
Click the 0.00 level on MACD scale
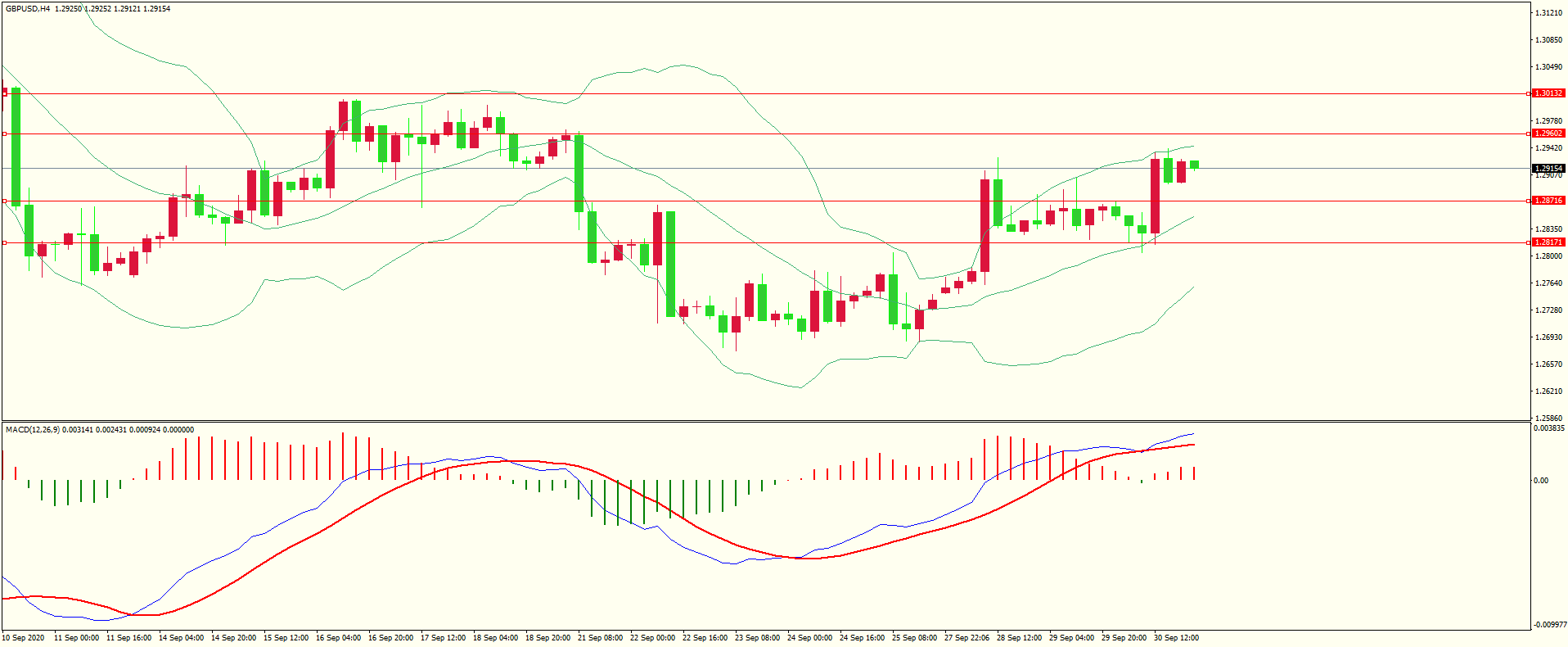click(1541, 481)
